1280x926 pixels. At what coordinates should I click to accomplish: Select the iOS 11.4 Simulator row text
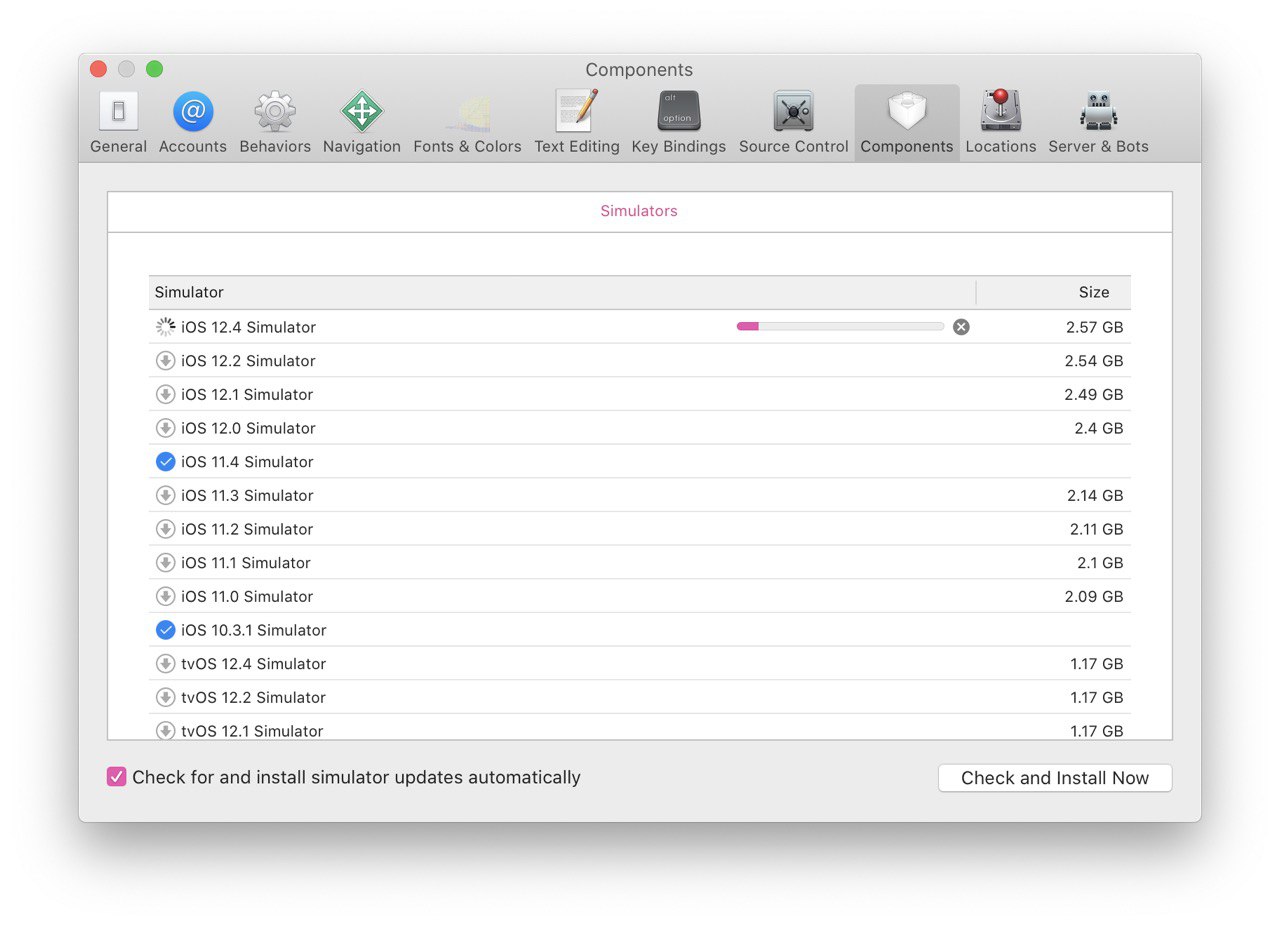247,462
